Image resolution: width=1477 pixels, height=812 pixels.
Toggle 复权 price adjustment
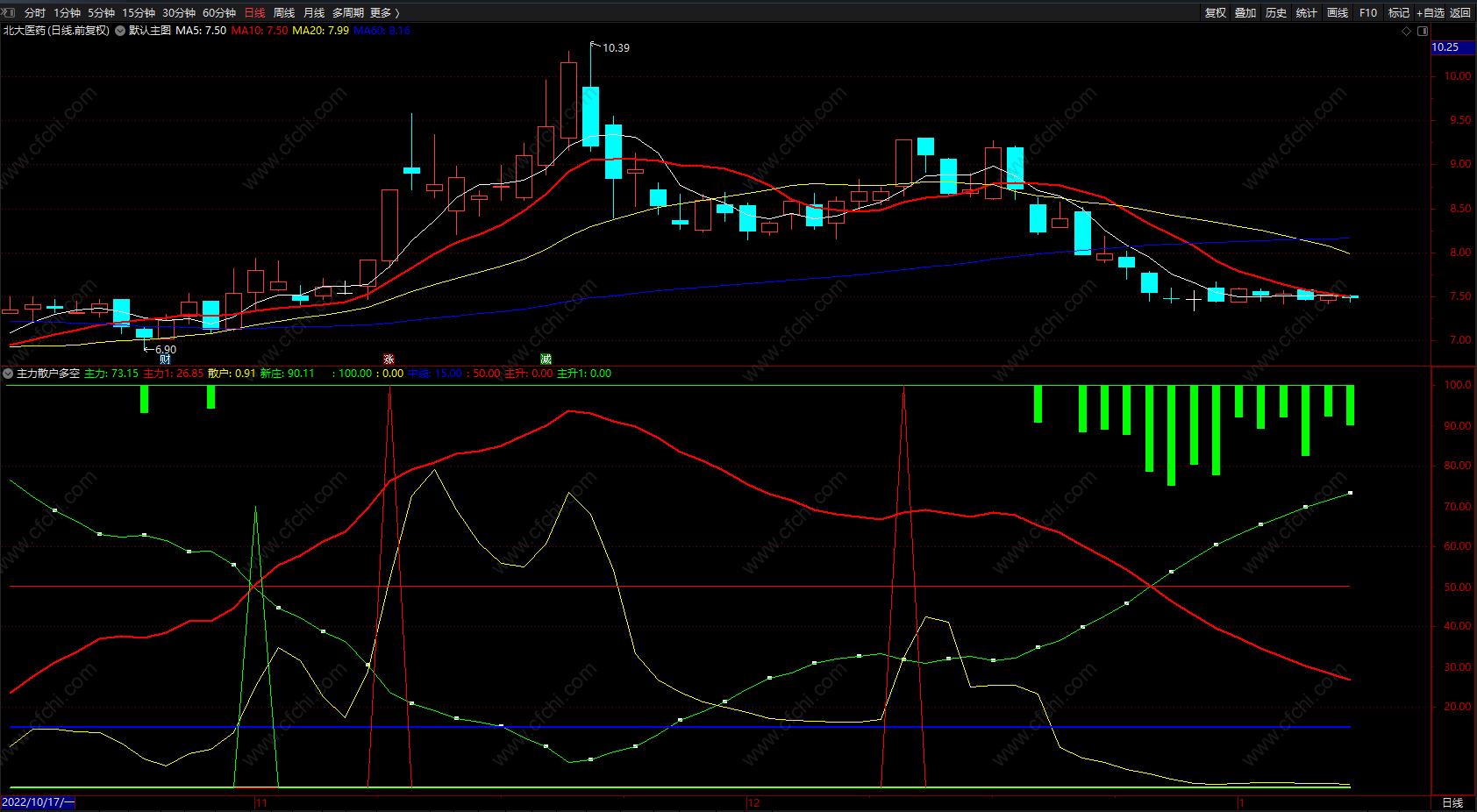1216,12
